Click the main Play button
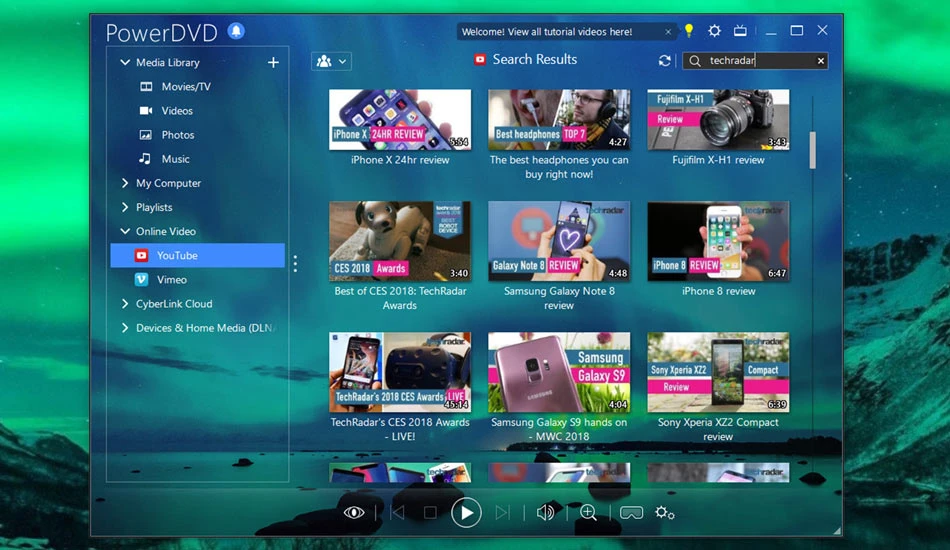 [466, 512]
